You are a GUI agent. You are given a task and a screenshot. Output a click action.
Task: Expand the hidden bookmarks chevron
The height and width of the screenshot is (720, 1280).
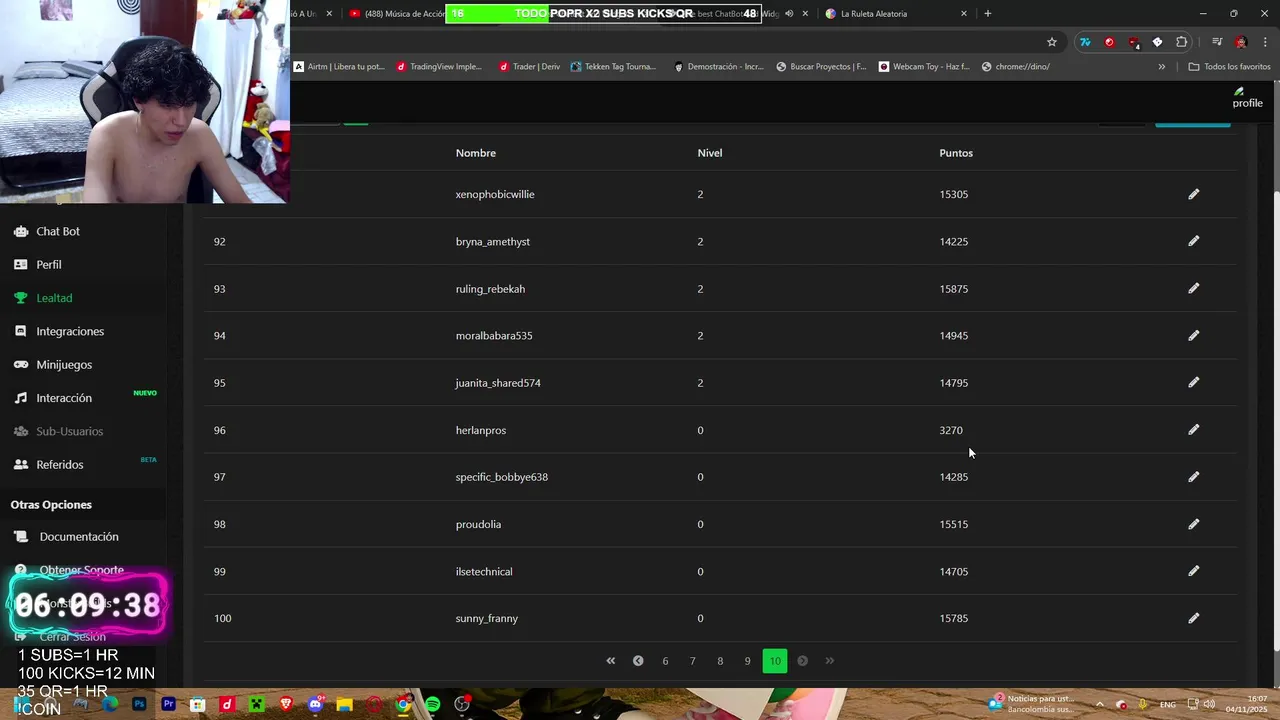point(1161,67)
